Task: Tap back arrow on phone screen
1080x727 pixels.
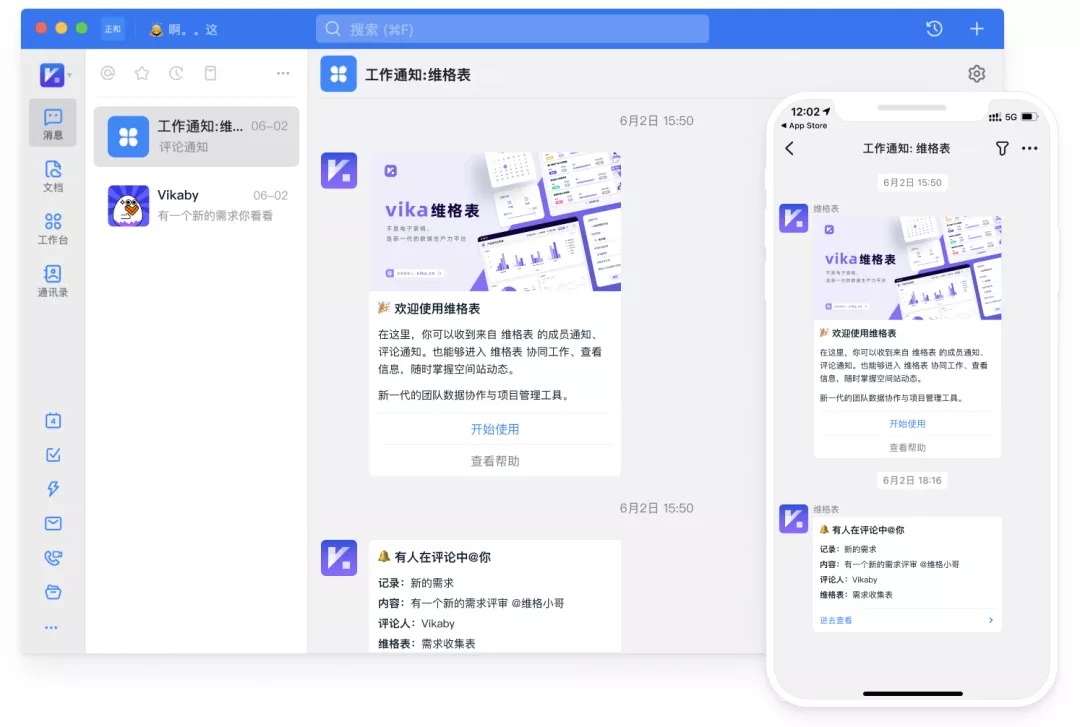Action: (x=789, y=148)
